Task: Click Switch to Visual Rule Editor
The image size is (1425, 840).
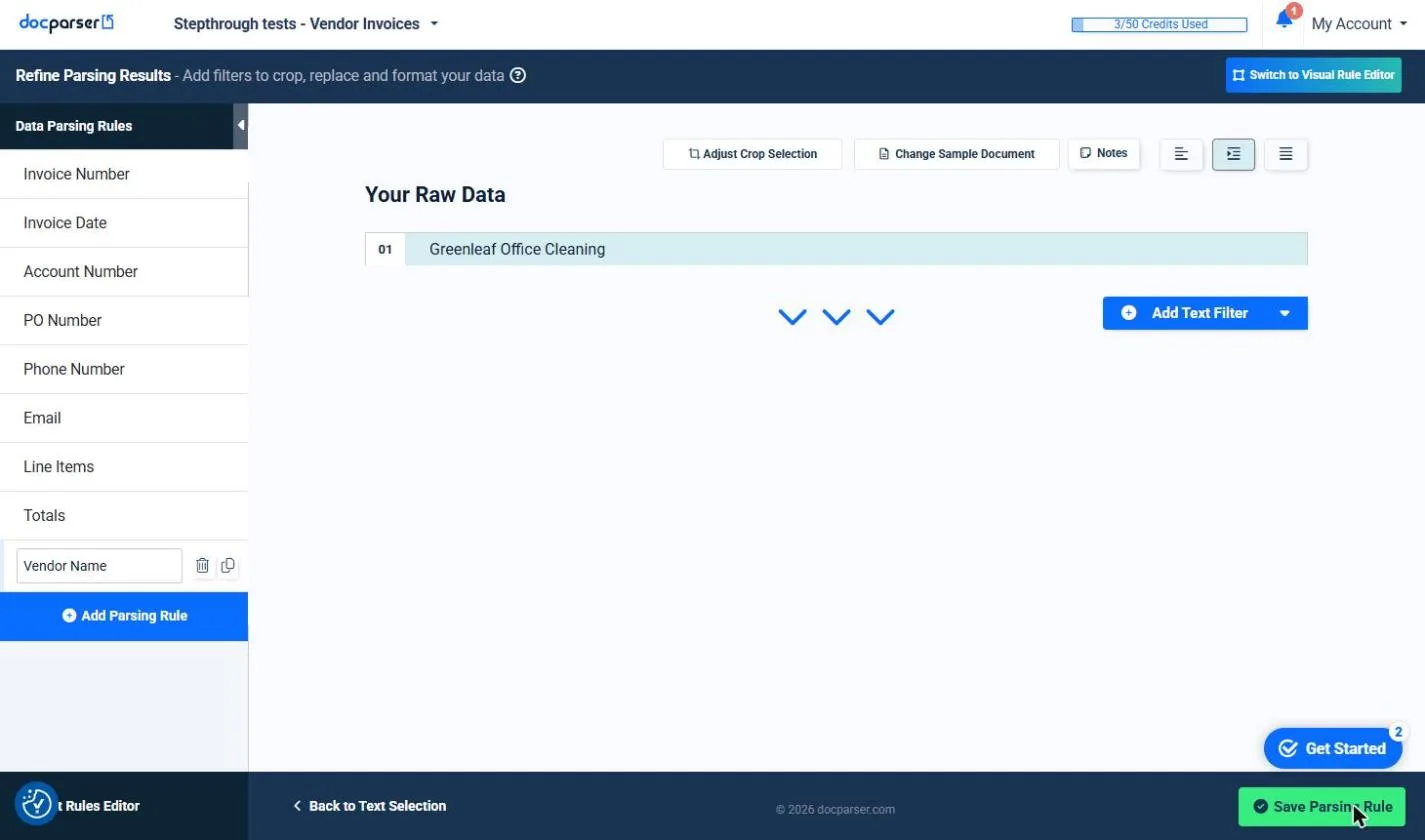Action: point(1313,75)
